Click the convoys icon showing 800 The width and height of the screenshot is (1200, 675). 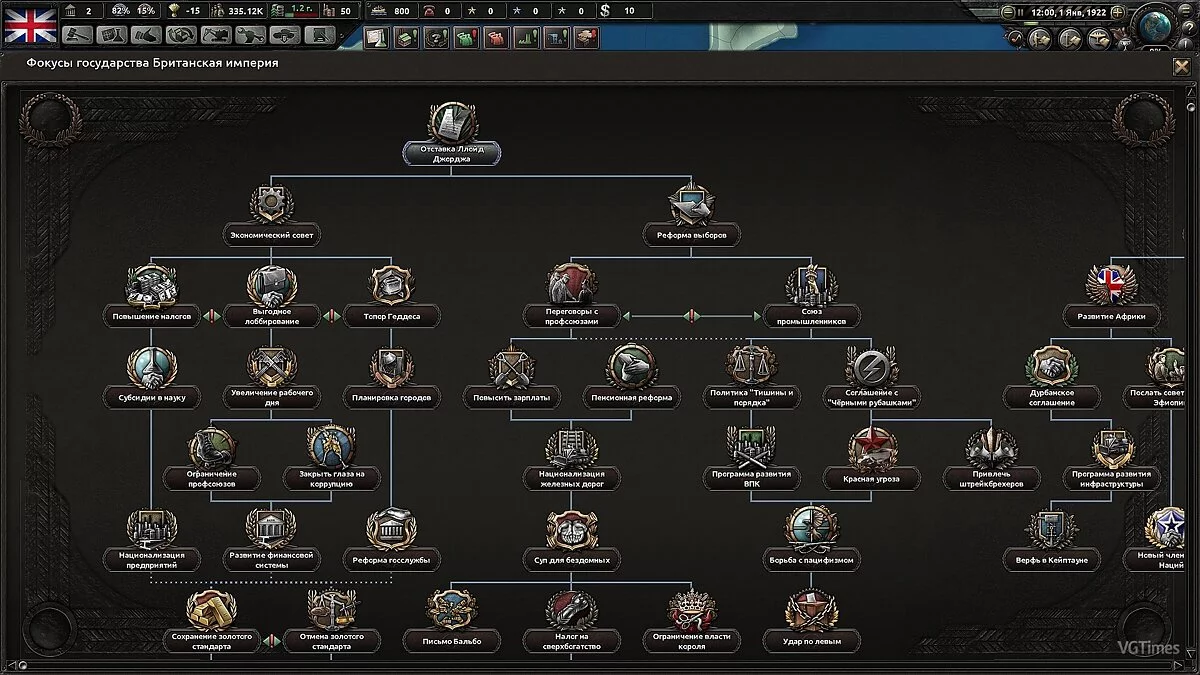[378, 11]
